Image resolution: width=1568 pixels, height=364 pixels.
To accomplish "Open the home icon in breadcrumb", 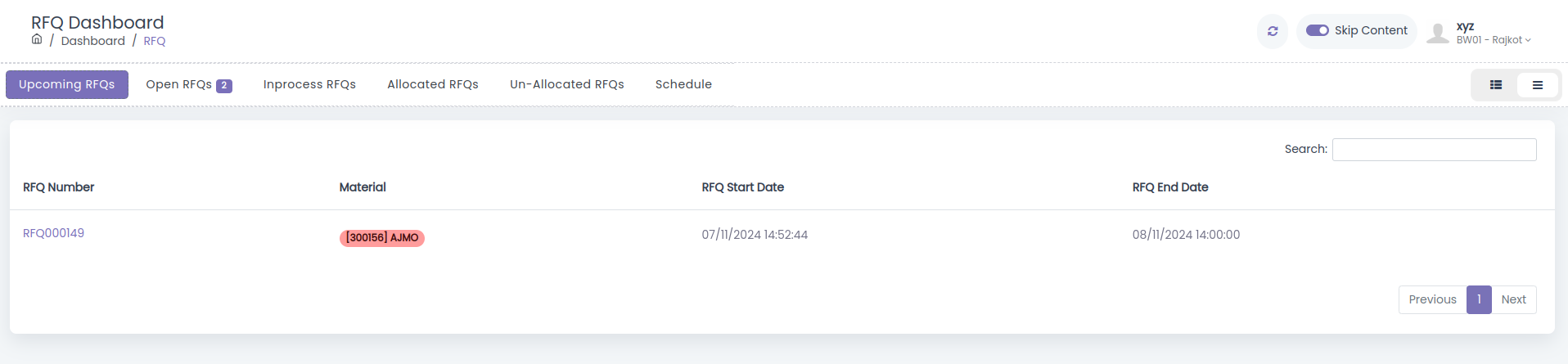I will (x=37, y=39).
